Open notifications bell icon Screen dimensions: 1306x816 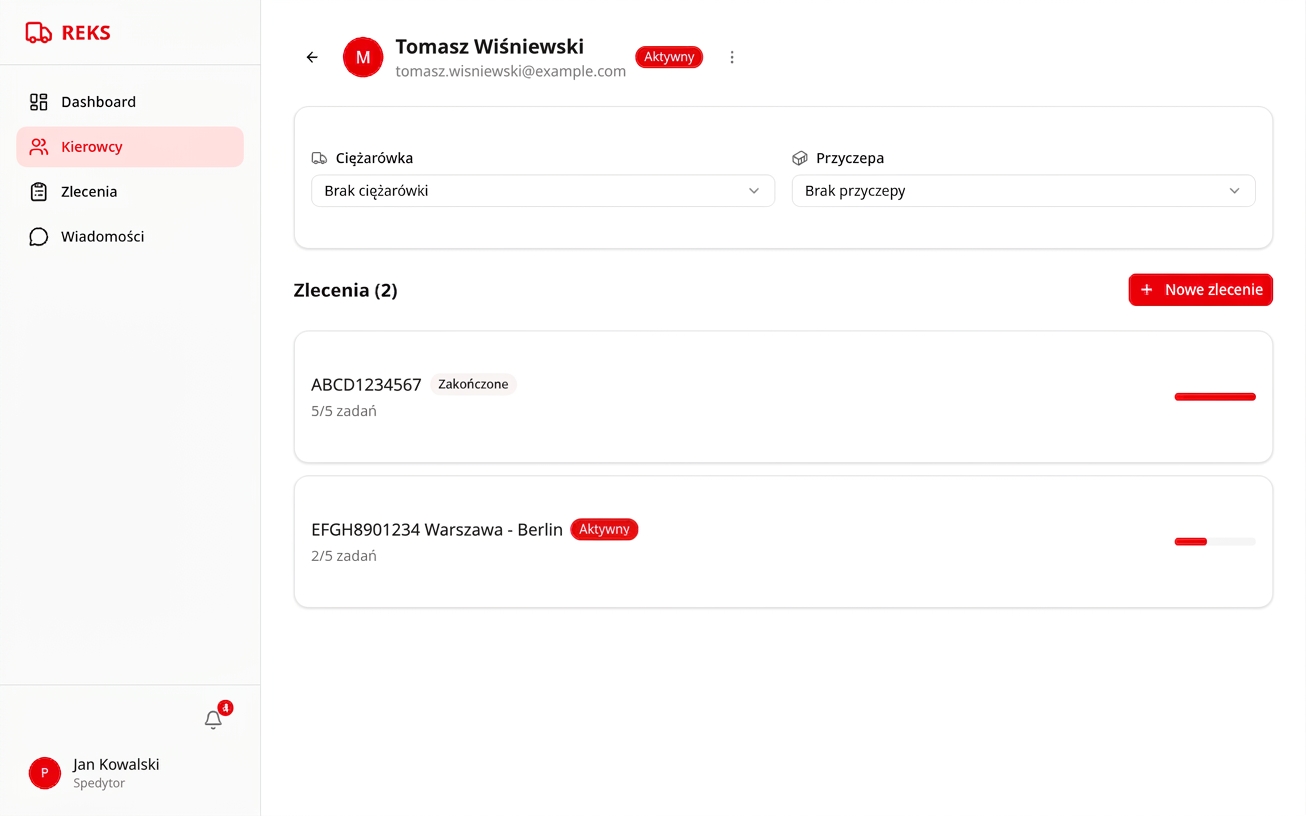tap(213, 720)
